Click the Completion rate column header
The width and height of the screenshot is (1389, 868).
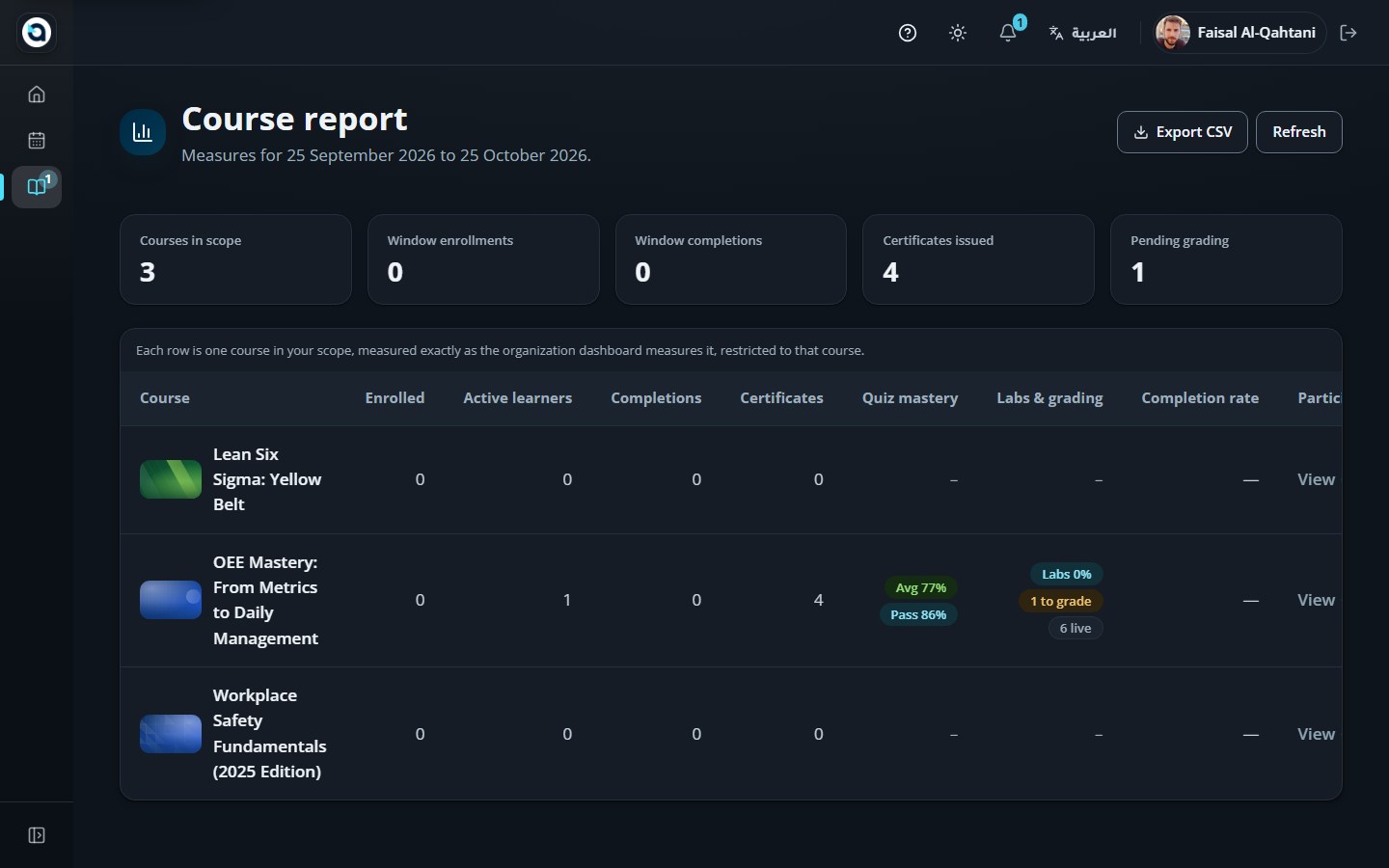(x=1200, y=398)
